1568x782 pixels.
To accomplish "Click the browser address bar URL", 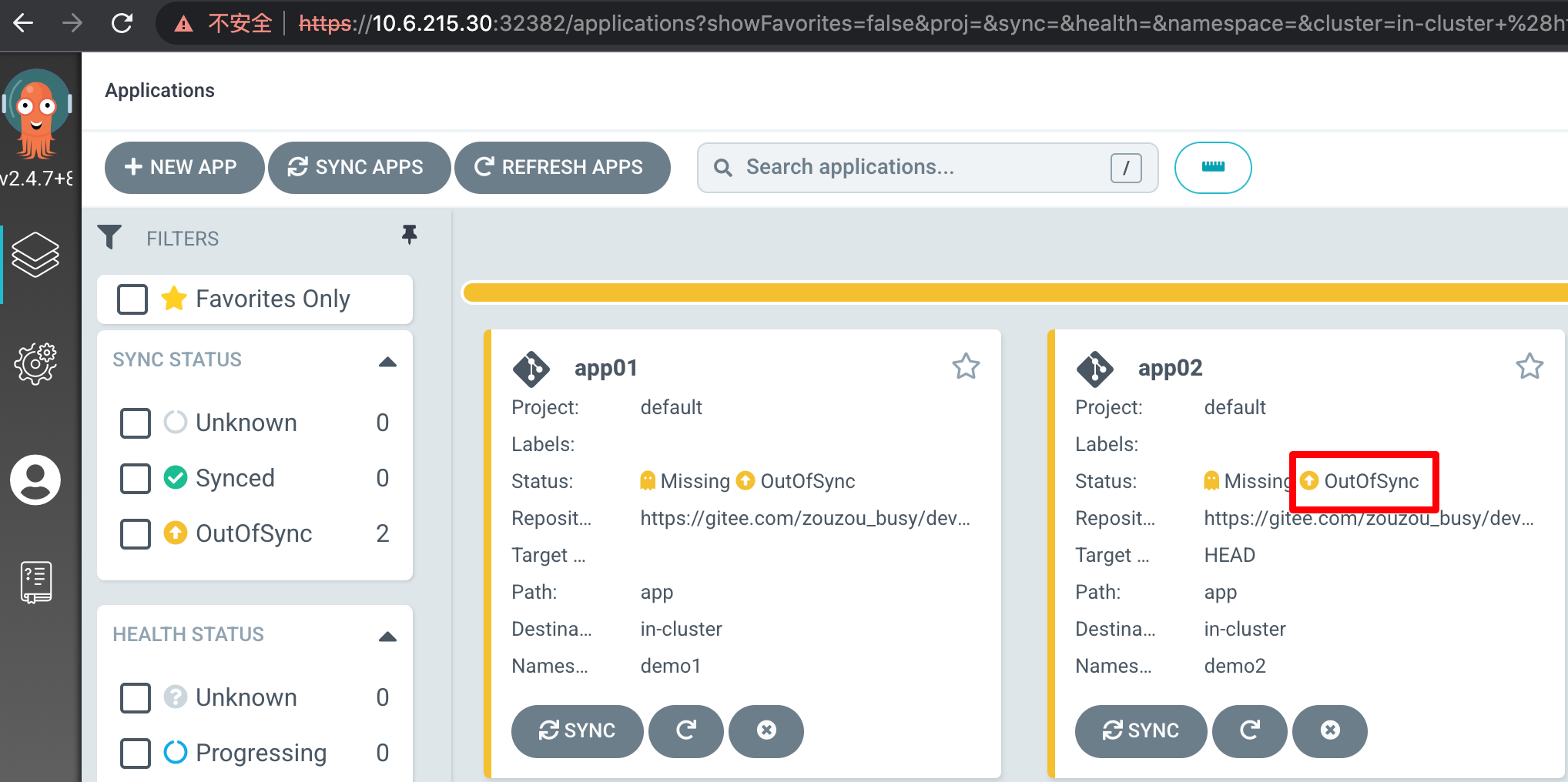I will 932,24.
